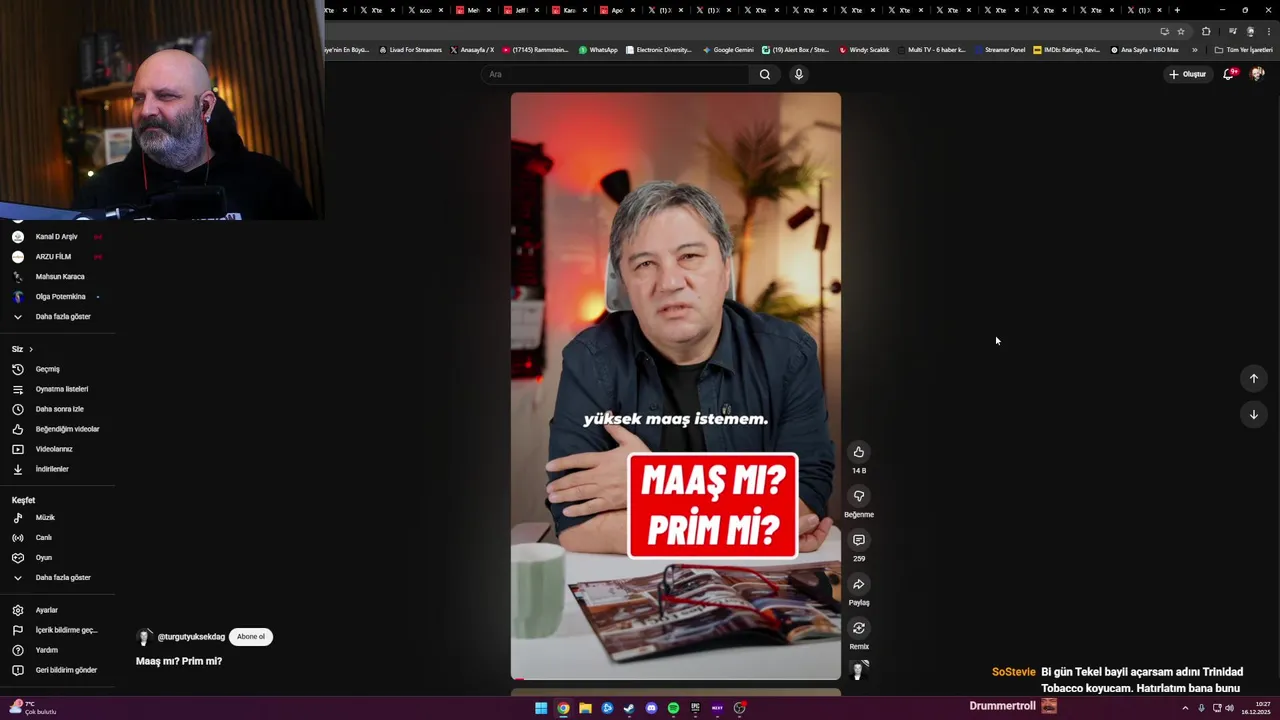Open the Remix option

point(858,628)
